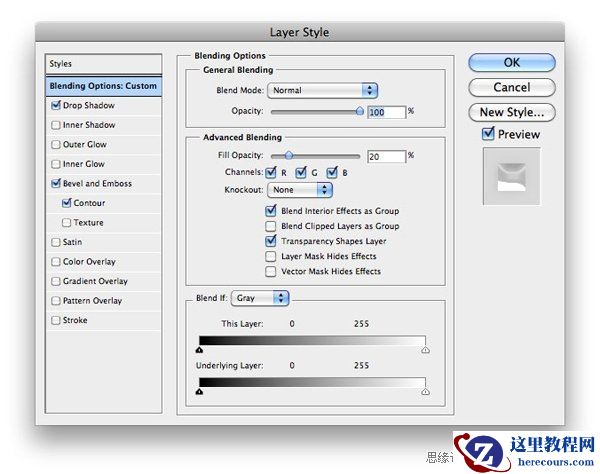The width and height of the screenshot is (600, 474).
Task: Click the Fill Opacity slider handle
Action: click(x=289, y=155)
